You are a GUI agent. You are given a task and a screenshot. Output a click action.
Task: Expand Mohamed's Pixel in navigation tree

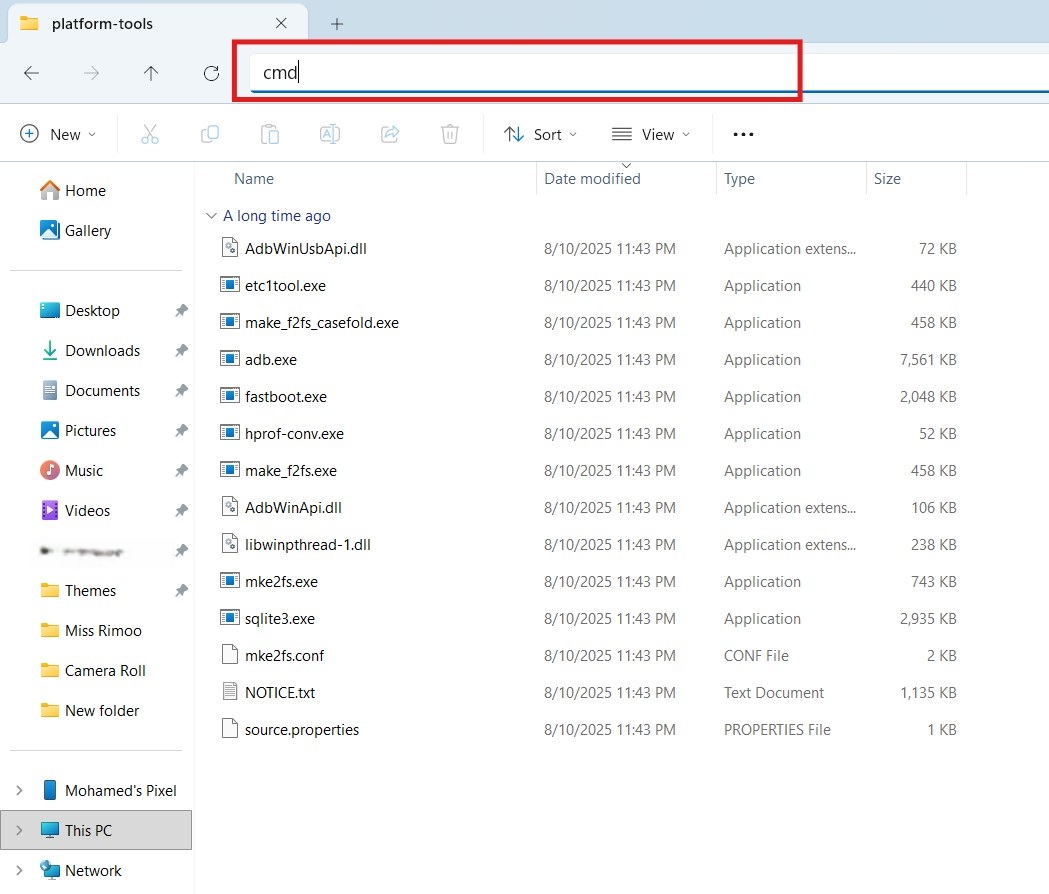pyautogui.click(x=19, y=790)
